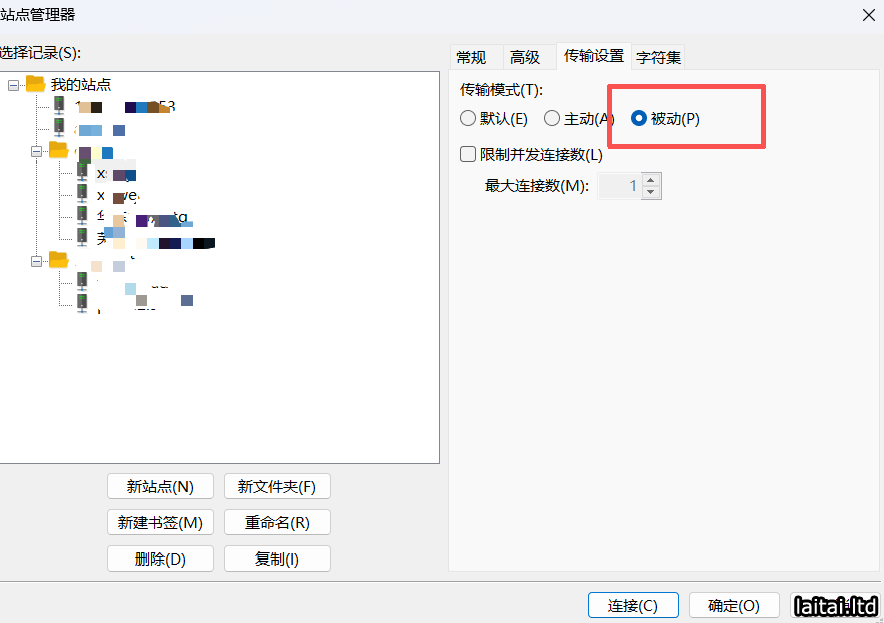Click the first subfolder's yellow folder icon
Image resolution: width=884 pixels, height=623 pixels.
click(59, 150)
